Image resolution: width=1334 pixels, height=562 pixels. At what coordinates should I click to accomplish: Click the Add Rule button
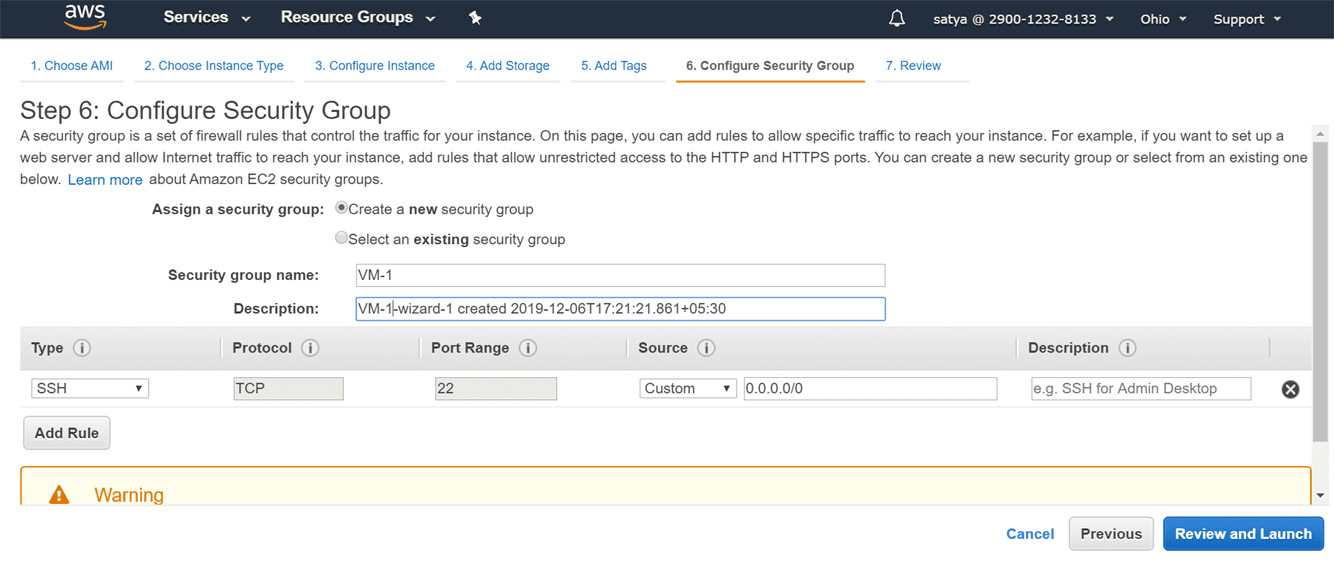(67, 433)
